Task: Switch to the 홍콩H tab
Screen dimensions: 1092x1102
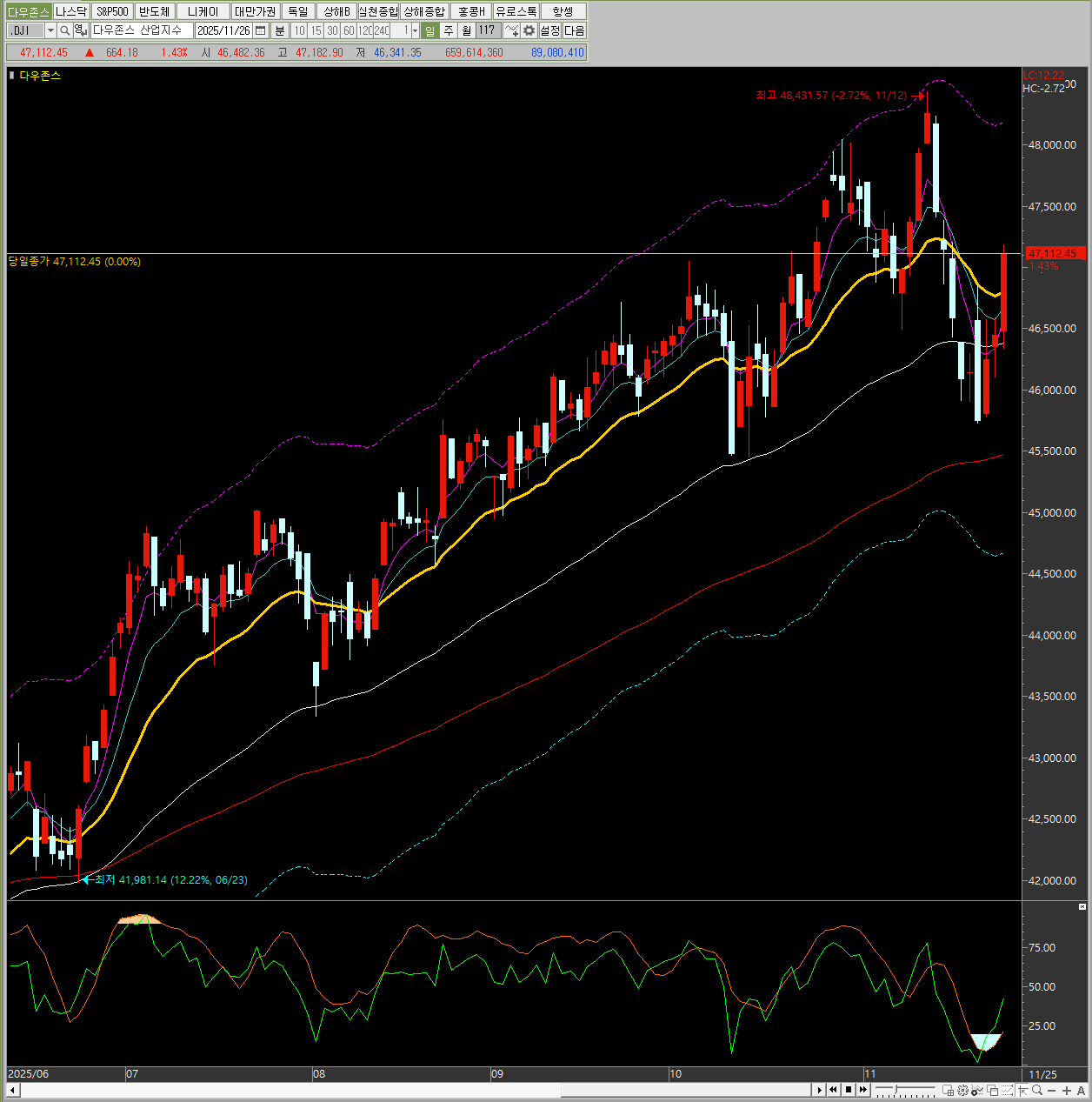Action: click(x=471, y=11)
